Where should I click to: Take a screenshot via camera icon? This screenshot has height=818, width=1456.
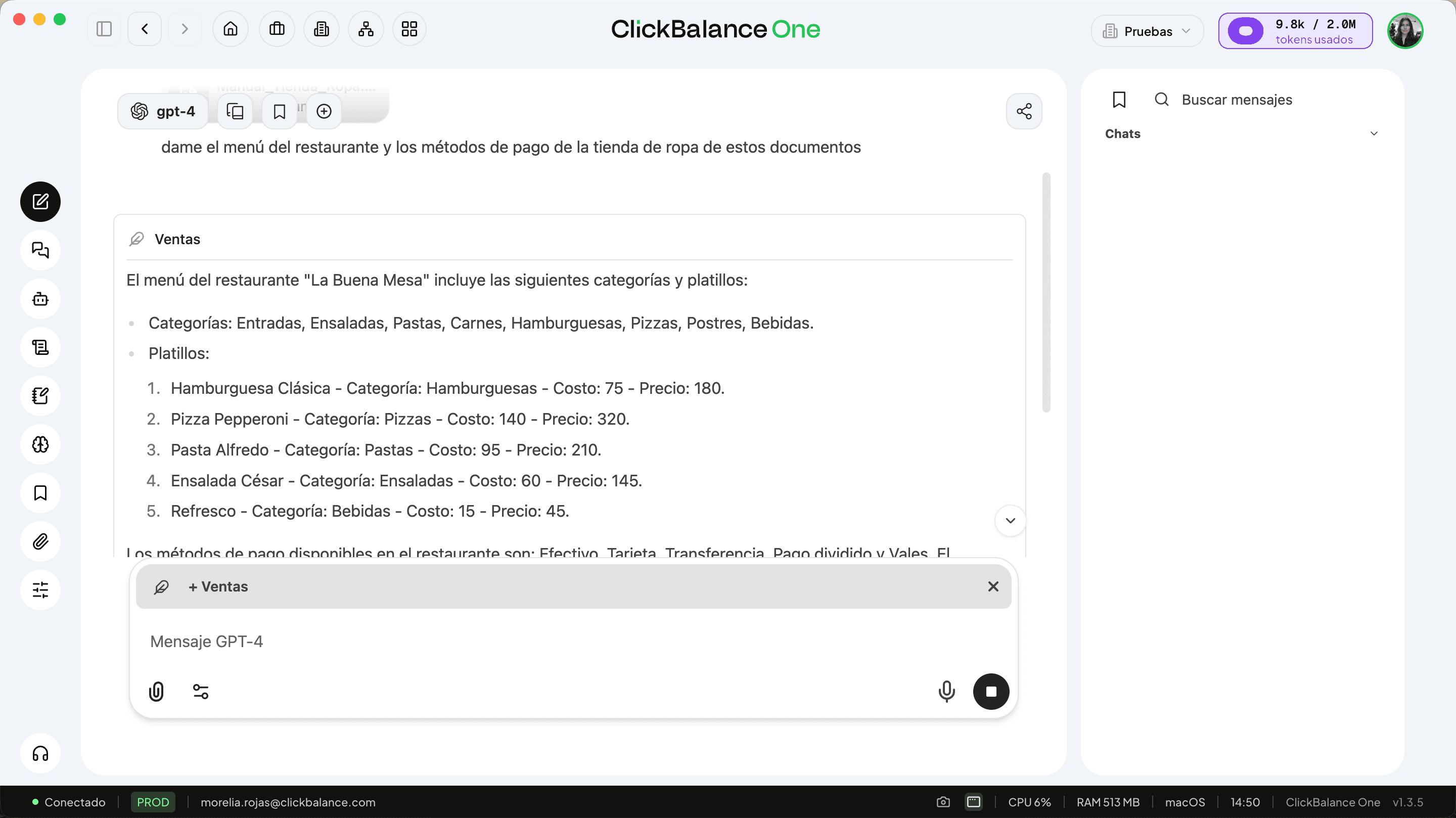[943, 802]
